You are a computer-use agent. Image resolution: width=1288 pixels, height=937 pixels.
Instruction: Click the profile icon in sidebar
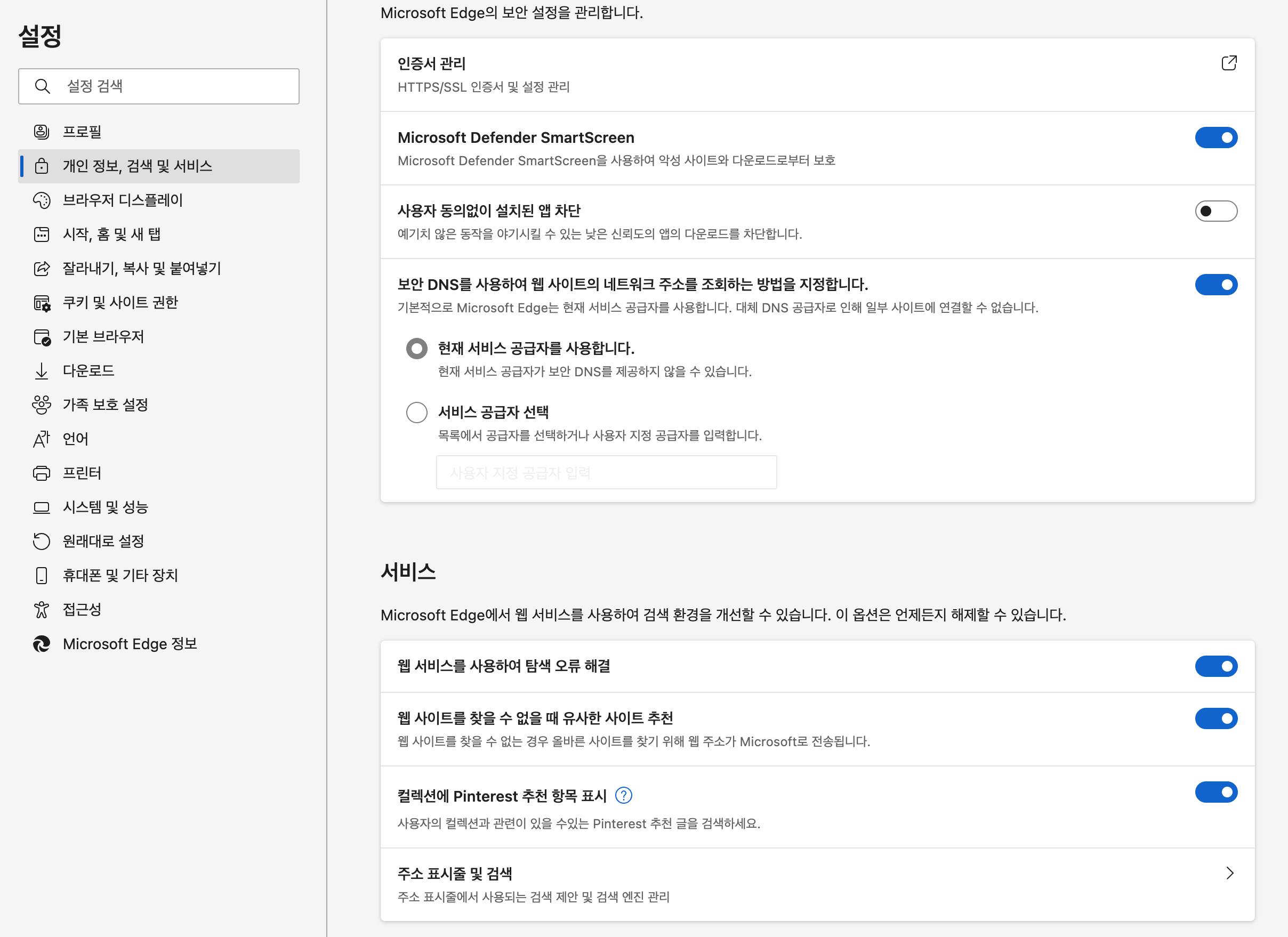[42, 132]
